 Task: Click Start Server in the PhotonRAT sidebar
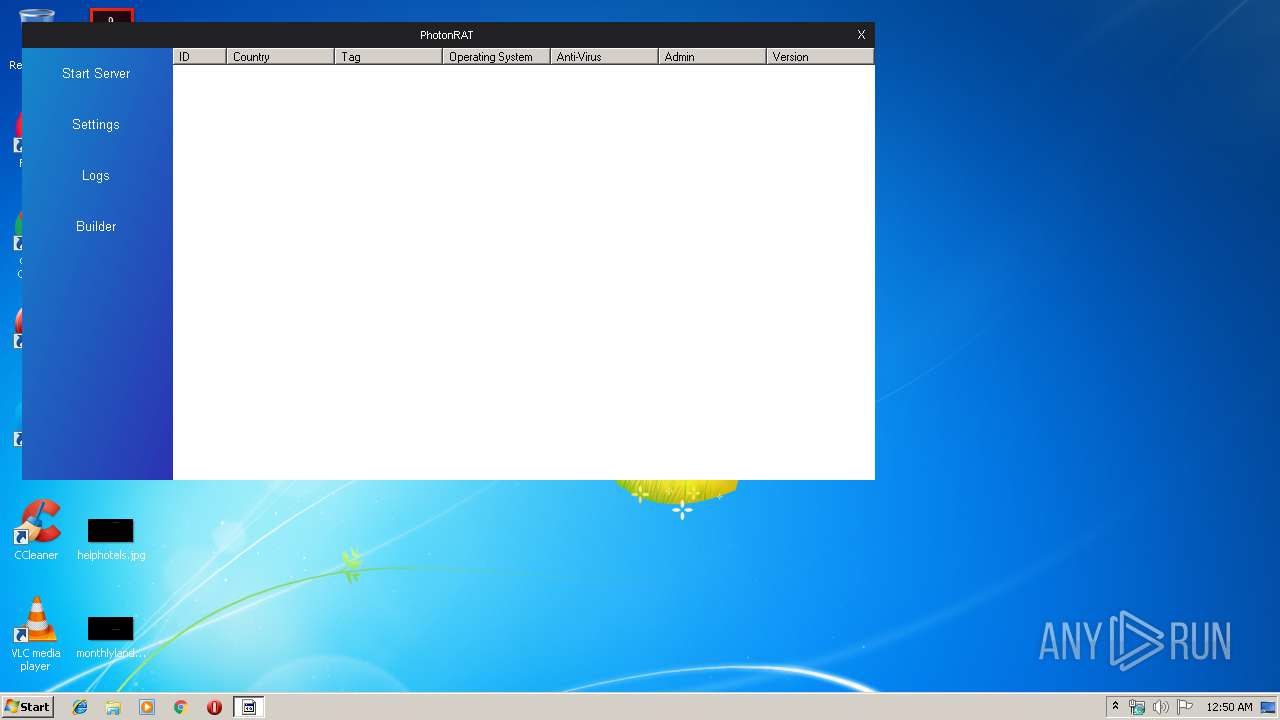click(96, 74)
